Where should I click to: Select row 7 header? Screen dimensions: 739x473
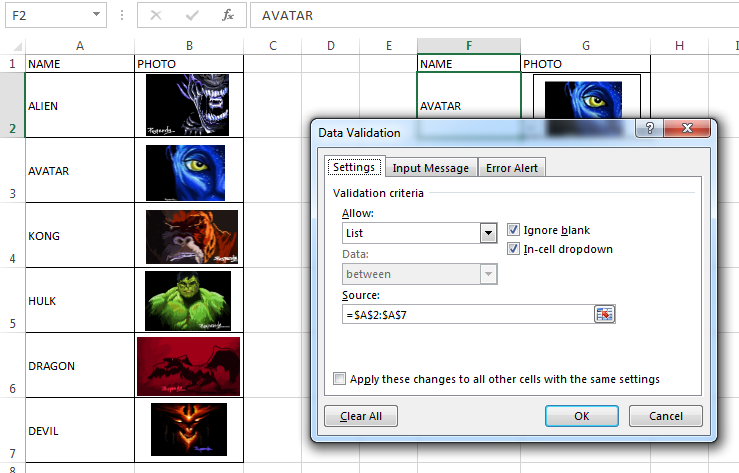(x=12, y=430)
